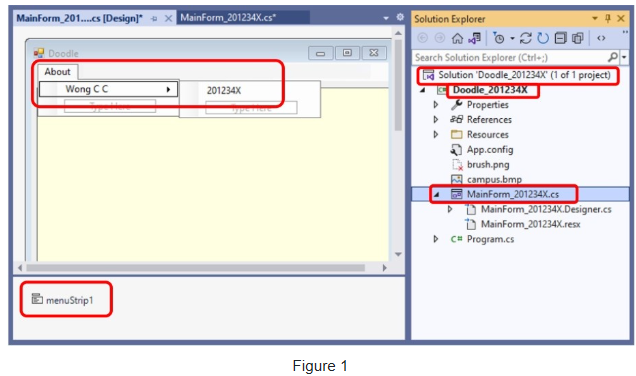Select the 201234X submenu item
Viewport: 636px width, 376px height.
click(x=224, y=90)
